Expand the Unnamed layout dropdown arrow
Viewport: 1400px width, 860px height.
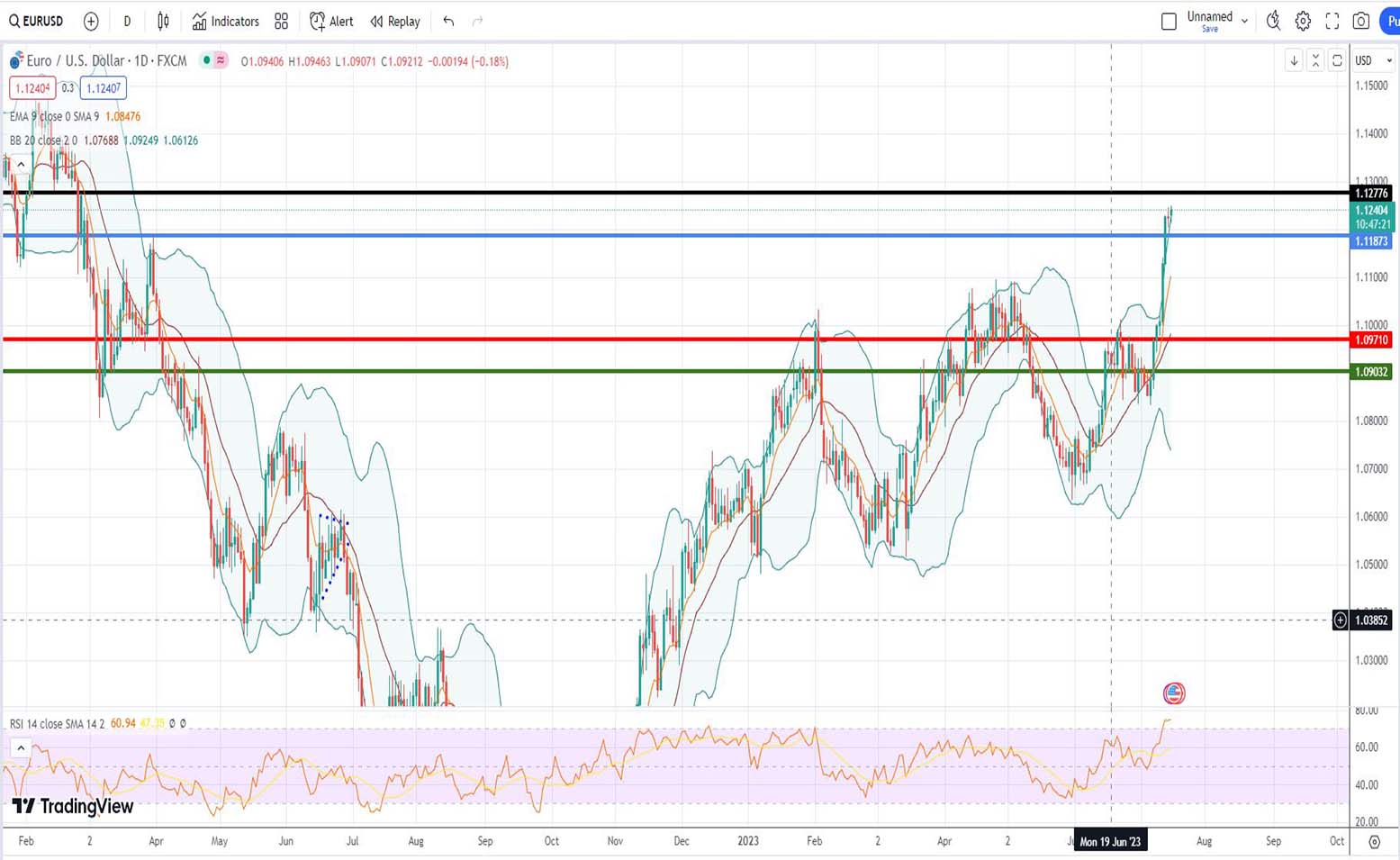point(1244,22)
